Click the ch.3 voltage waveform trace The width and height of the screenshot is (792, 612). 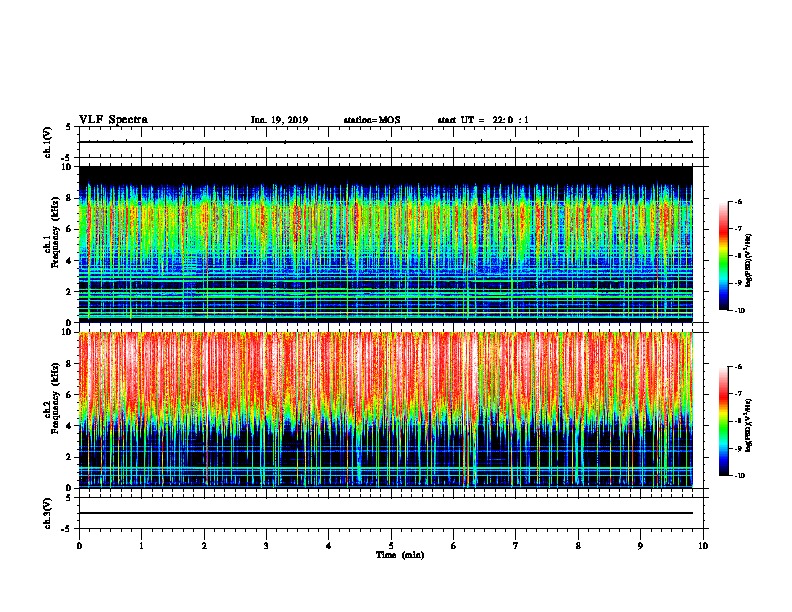[386, 513]
